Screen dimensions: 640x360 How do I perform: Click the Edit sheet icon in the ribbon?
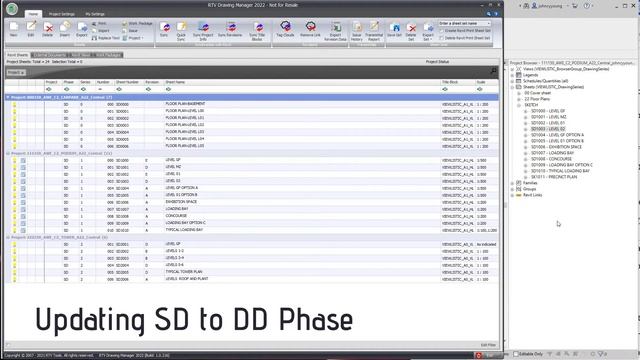point(31,27)
